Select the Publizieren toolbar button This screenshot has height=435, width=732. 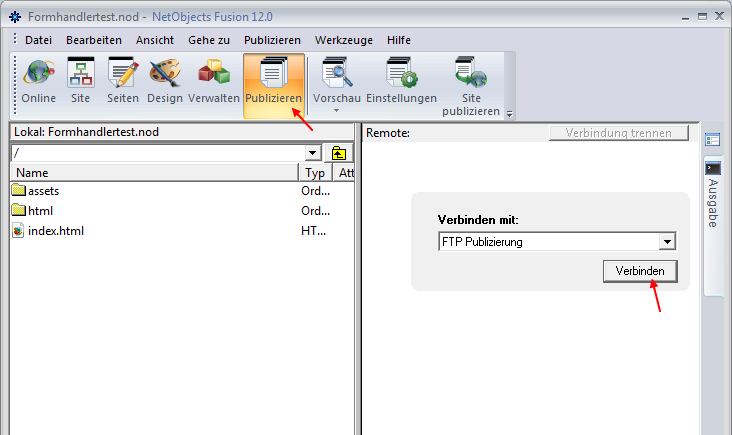coord(274,85)
